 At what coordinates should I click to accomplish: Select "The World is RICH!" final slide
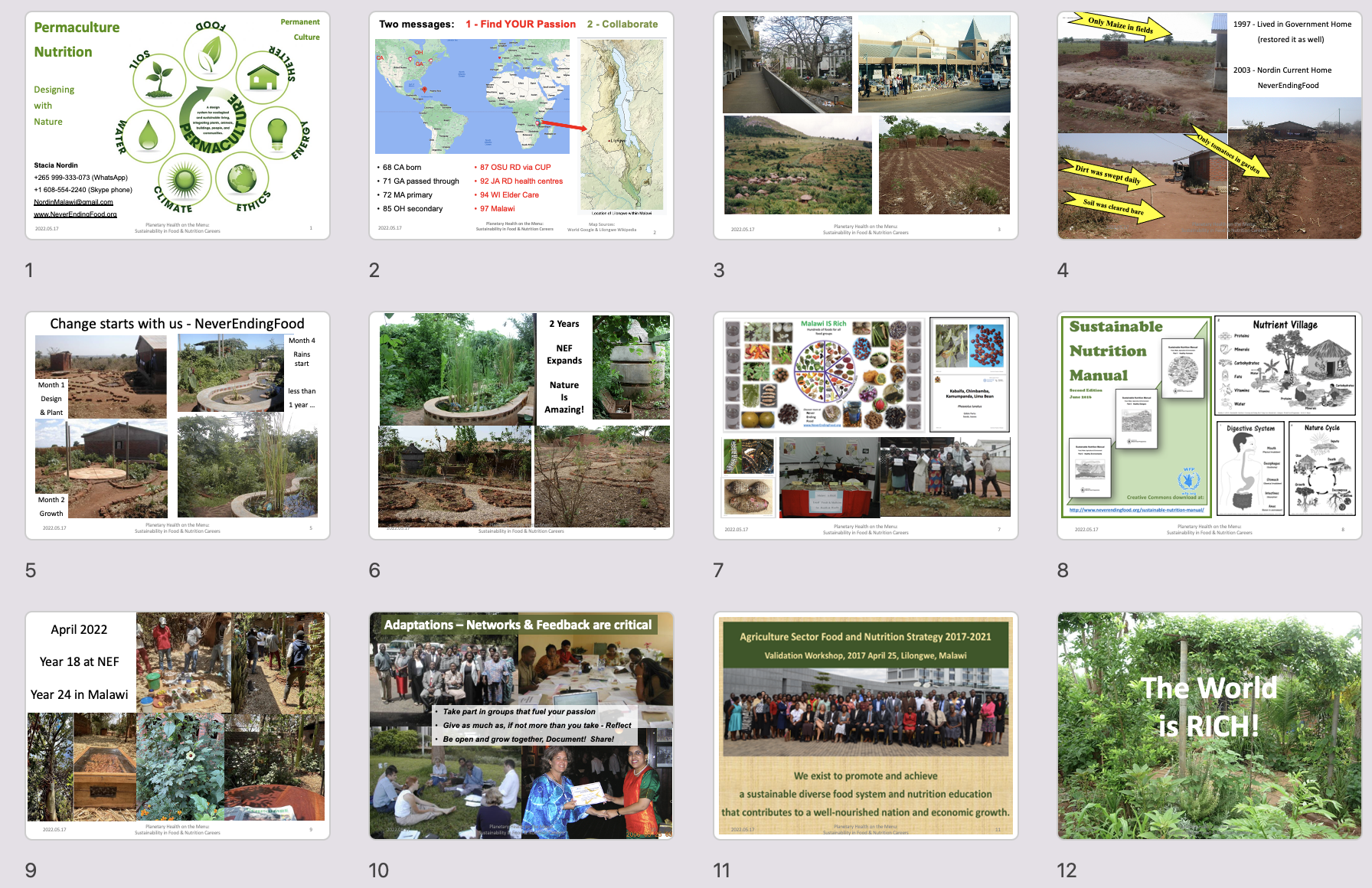click(x=1209, y=726)
